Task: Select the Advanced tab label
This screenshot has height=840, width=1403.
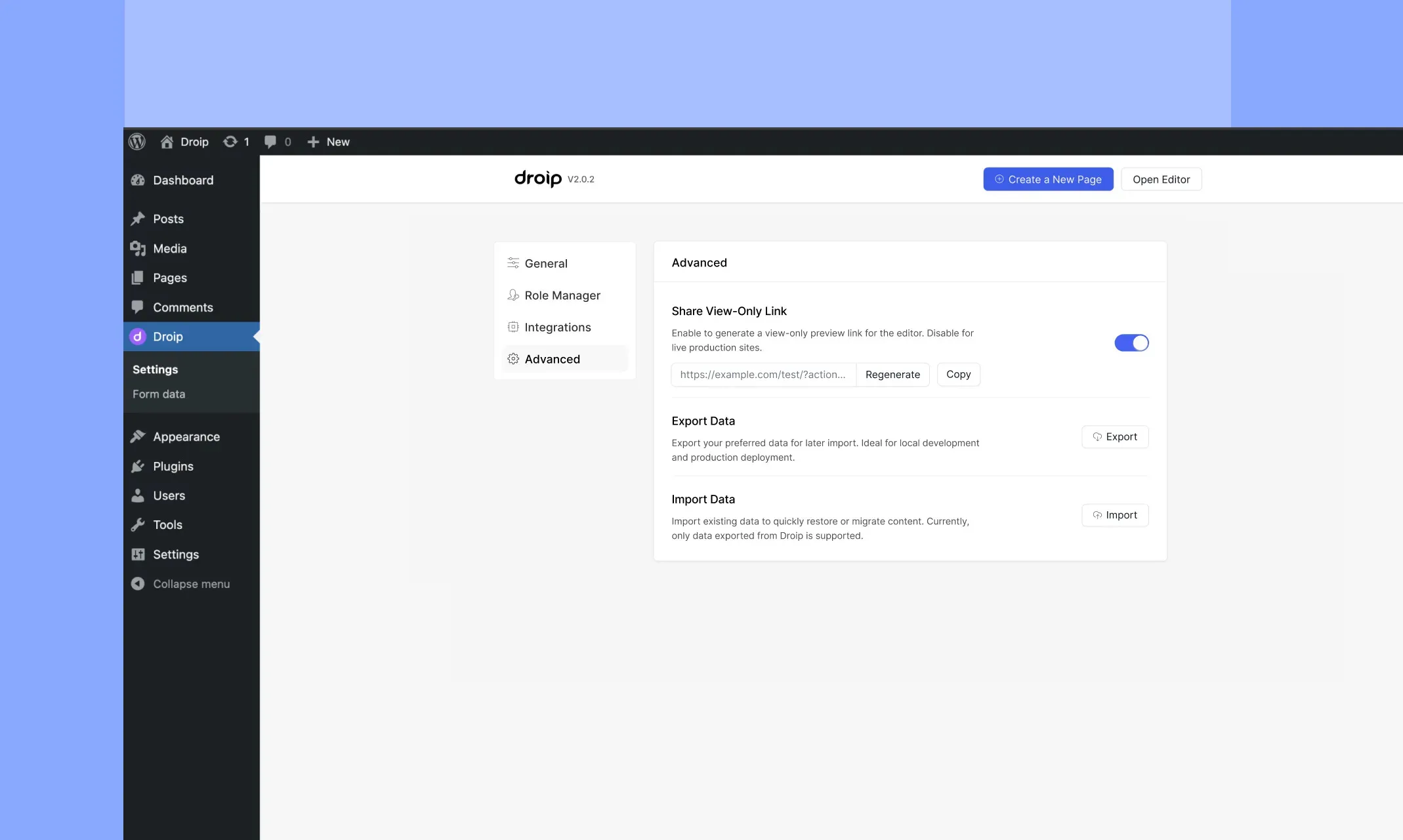Action: click(x=552, y=359)
